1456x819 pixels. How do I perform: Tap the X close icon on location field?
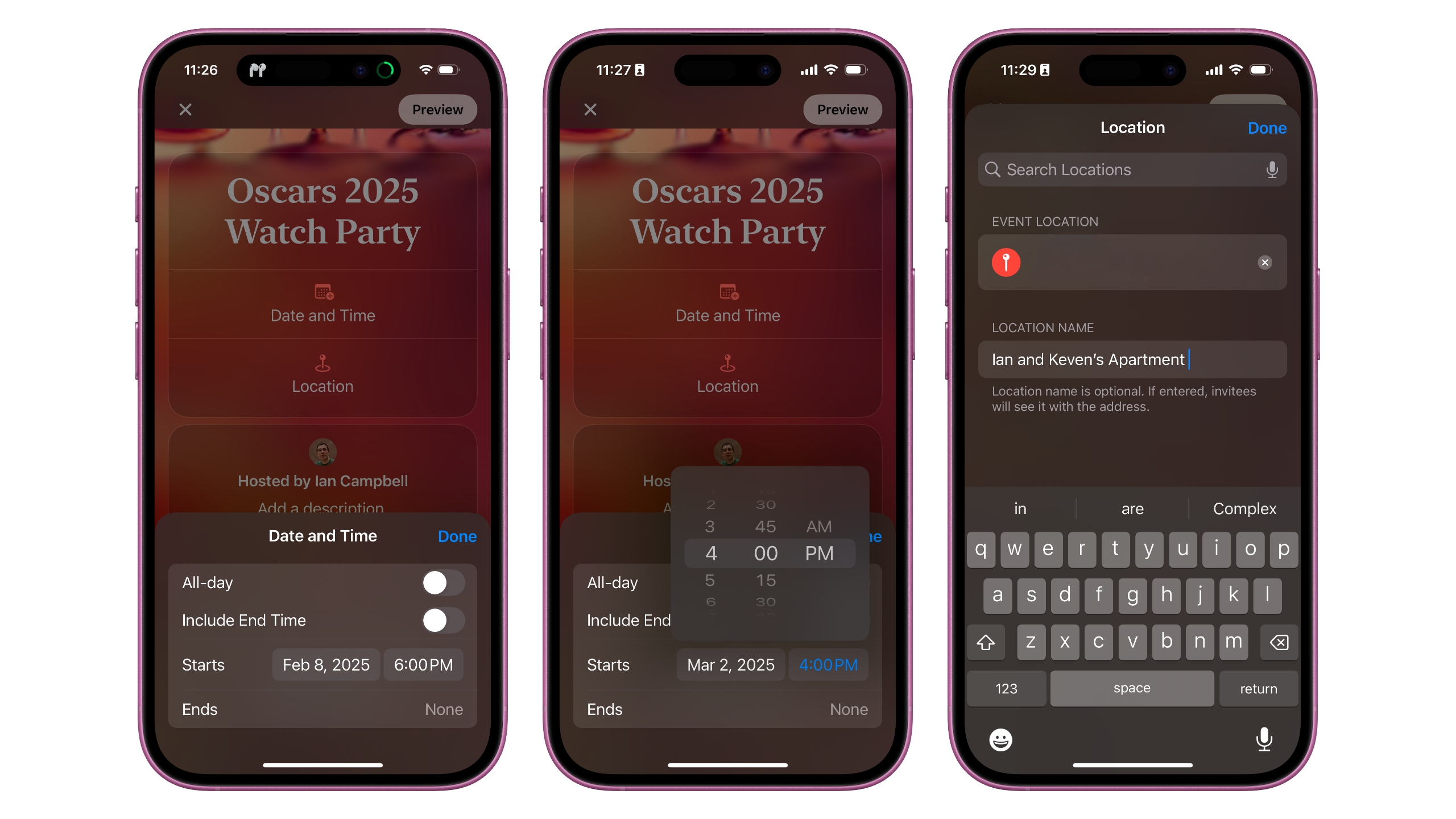pos(1265,263)
